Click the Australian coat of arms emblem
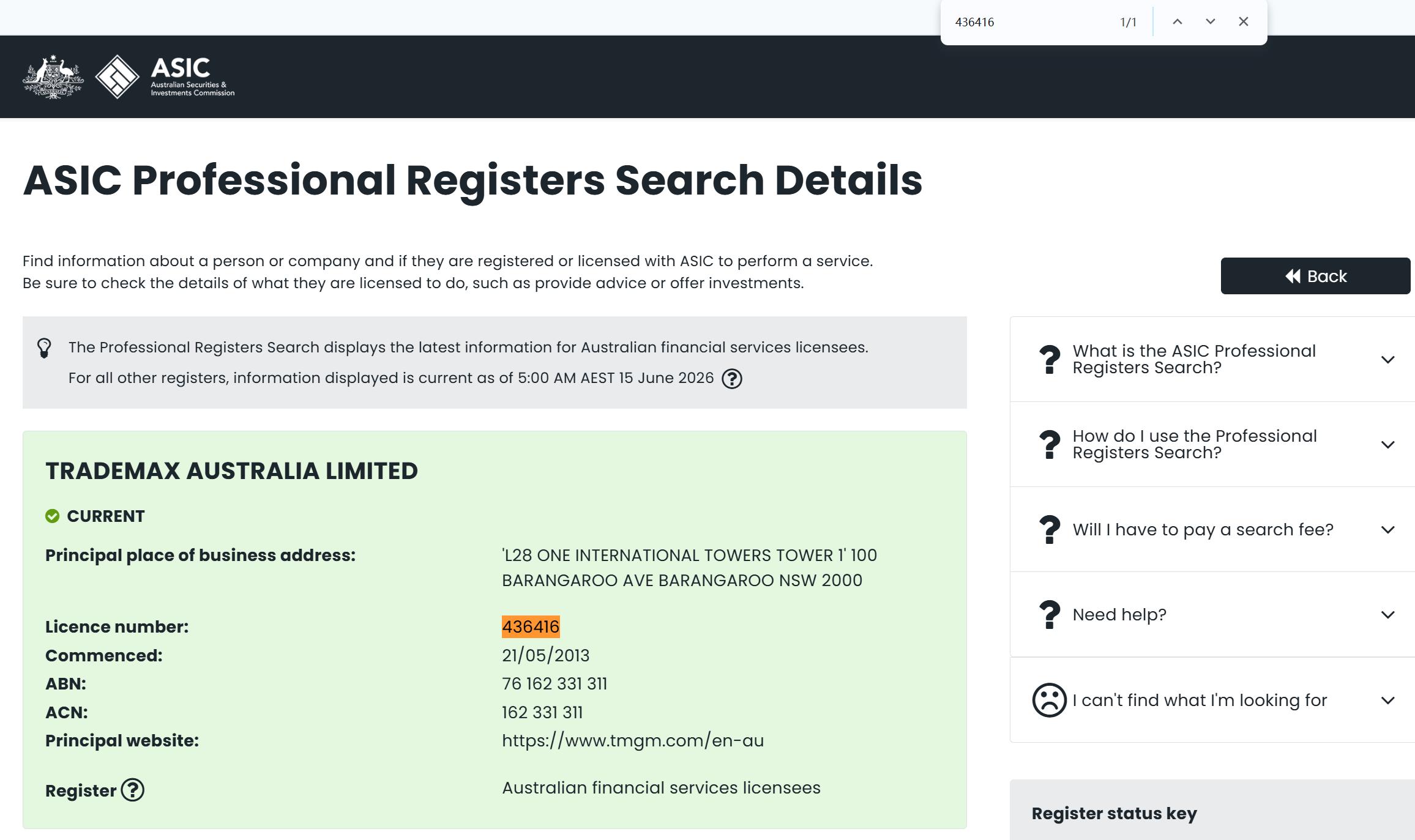Viewport: 1415px width, 840px height. tap(53, 76)
